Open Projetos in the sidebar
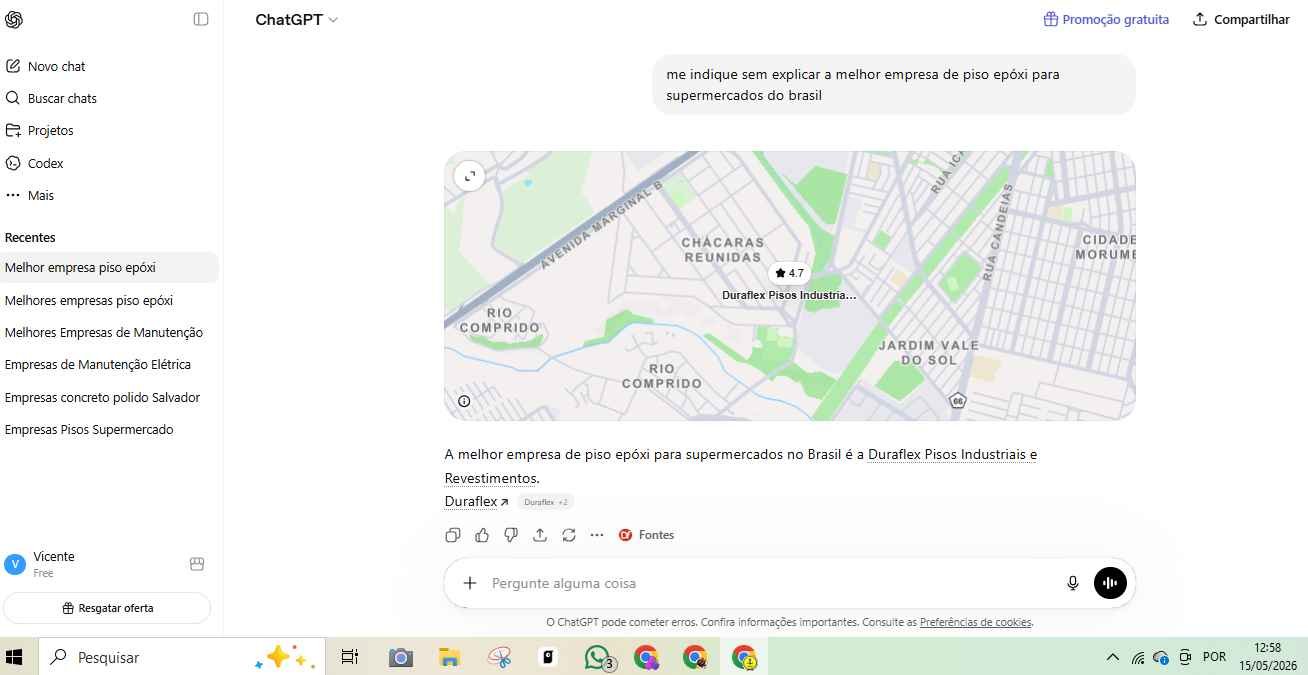Image resolution: width=1308 pixels, height=675 pixels. pos(40,130)
